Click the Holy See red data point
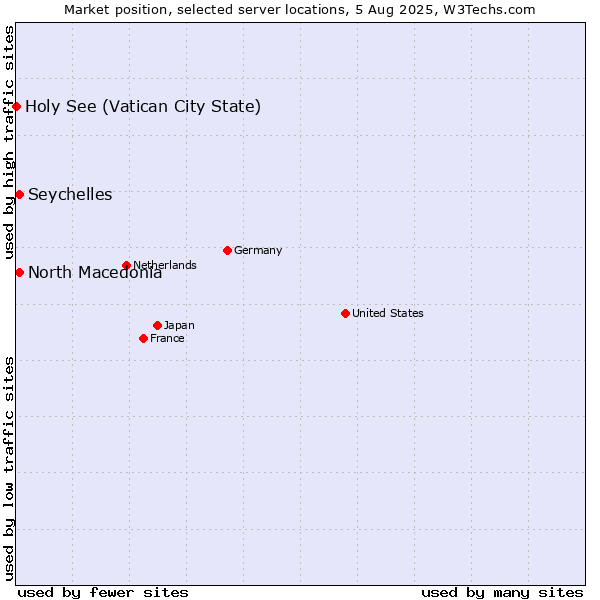Viewport: 600px width, 600px height. [x=16, y=106]
